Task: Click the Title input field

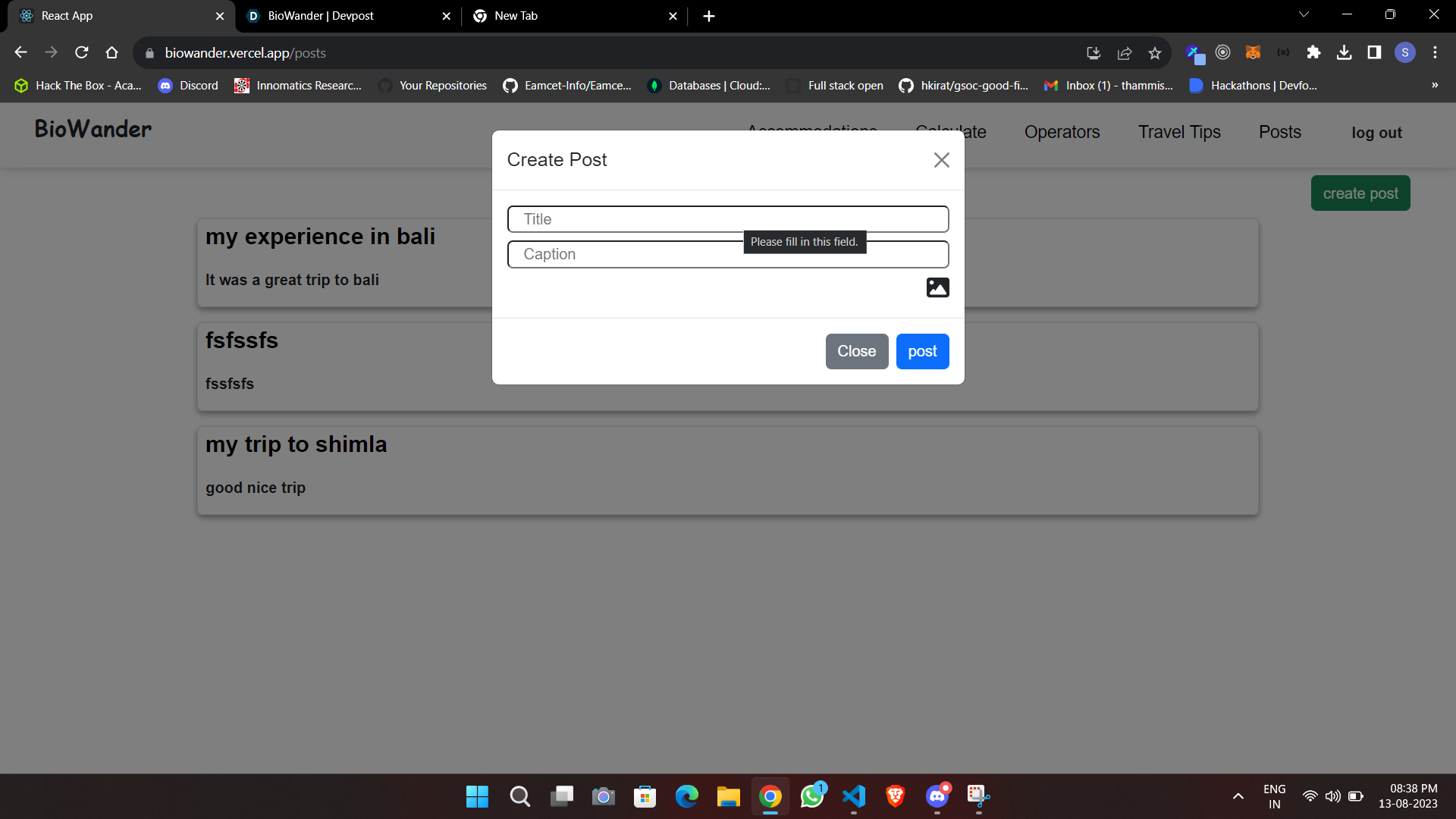Action: 727,219
